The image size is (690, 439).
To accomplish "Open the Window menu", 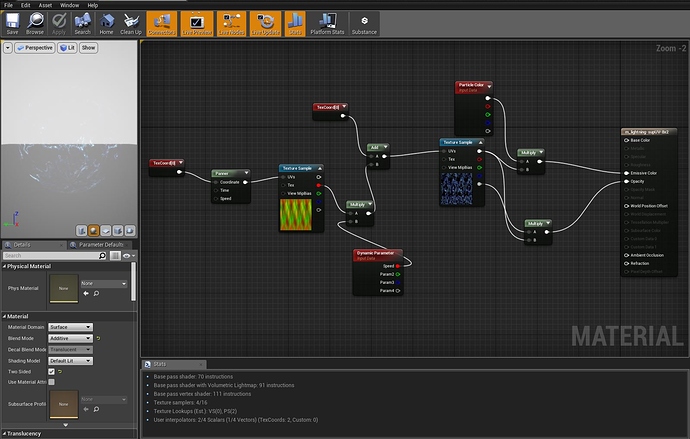I will pyautogui.click(x=69, y=5).
